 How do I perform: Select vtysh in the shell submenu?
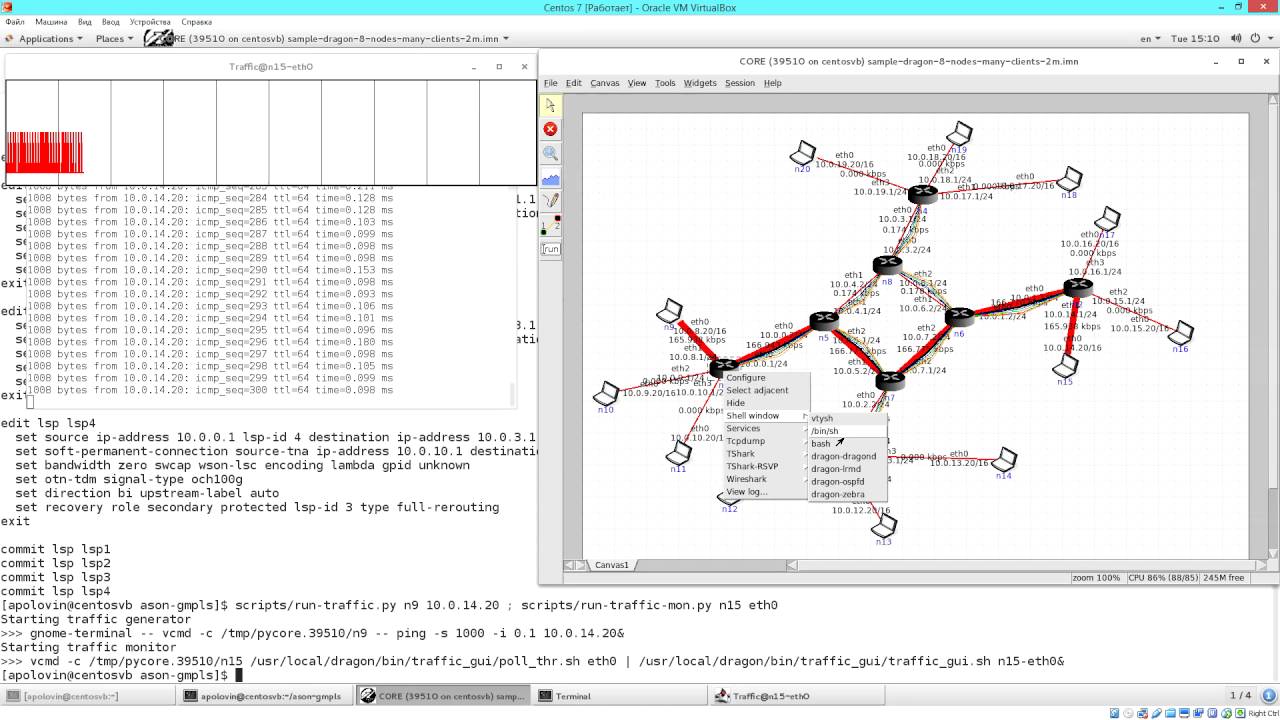coord(847,419)
